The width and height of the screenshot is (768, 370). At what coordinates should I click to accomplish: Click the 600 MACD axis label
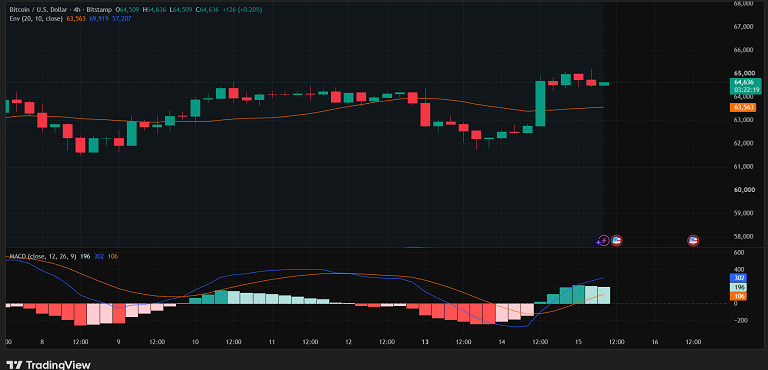tap(739, 252)
